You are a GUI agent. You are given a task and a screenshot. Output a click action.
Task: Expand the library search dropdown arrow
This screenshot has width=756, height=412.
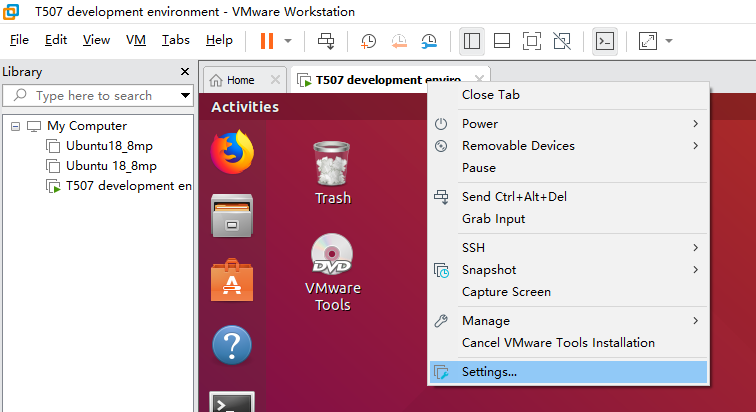(x=185, y=96)
